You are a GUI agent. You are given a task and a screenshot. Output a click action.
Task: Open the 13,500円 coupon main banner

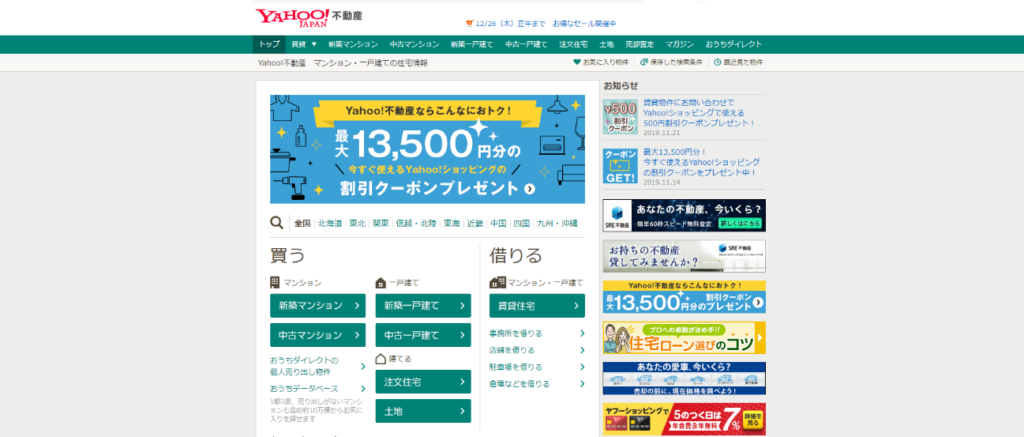click(x=428, y=150)
